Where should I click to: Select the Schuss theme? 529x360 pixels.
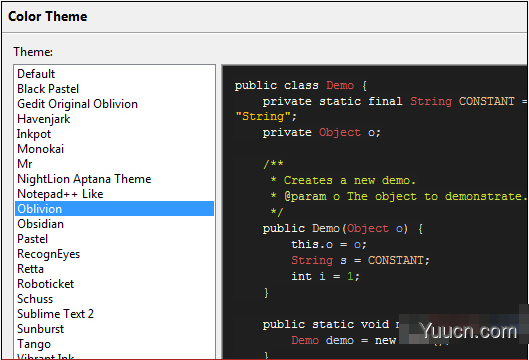click(114, 299)
